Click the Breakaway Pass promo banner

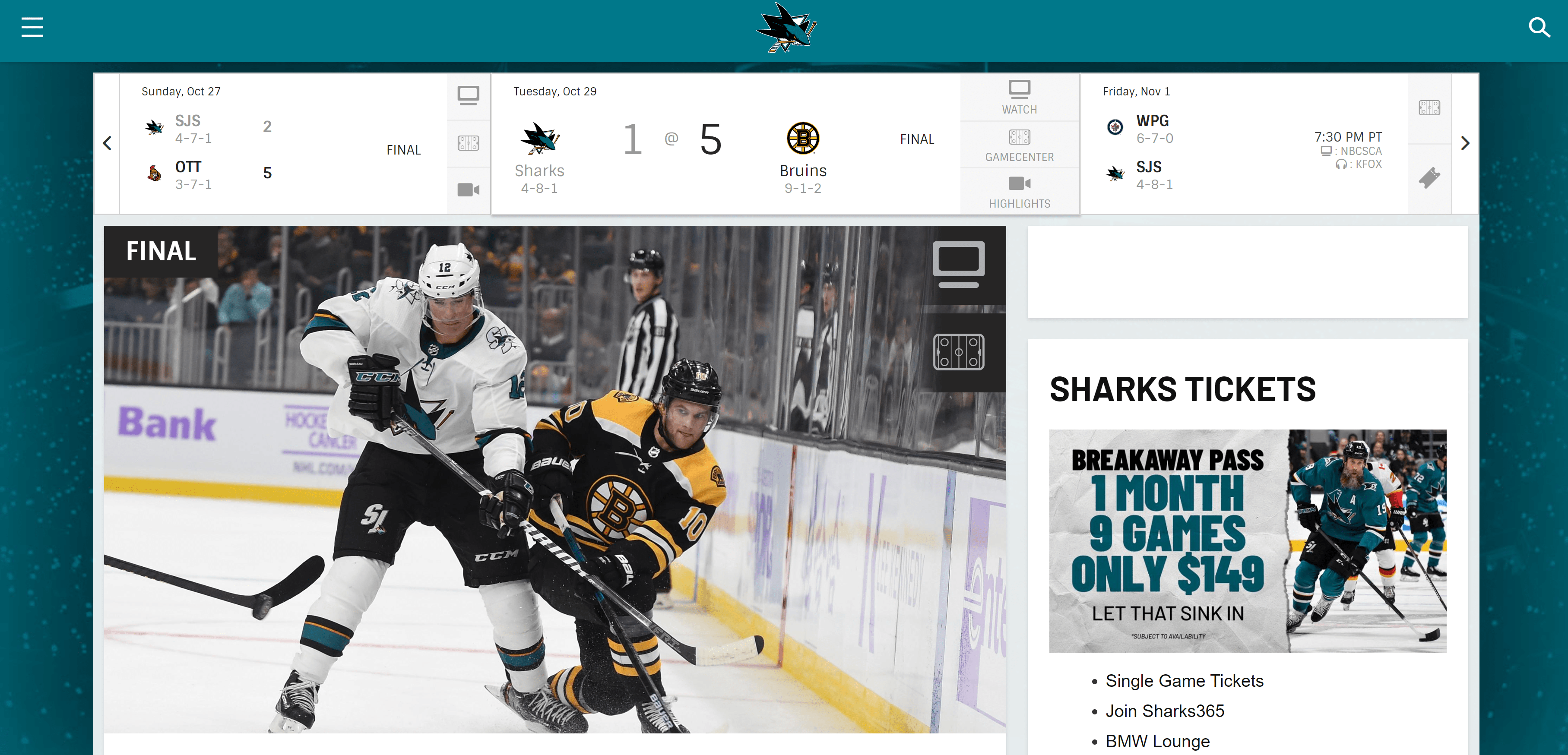1247,541
